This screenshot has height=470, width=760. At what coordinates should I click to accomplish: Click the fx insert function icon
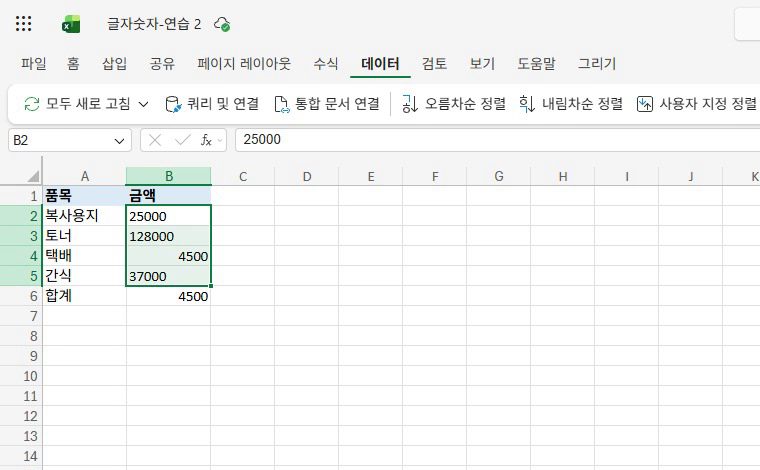click(x=206, y=140)
